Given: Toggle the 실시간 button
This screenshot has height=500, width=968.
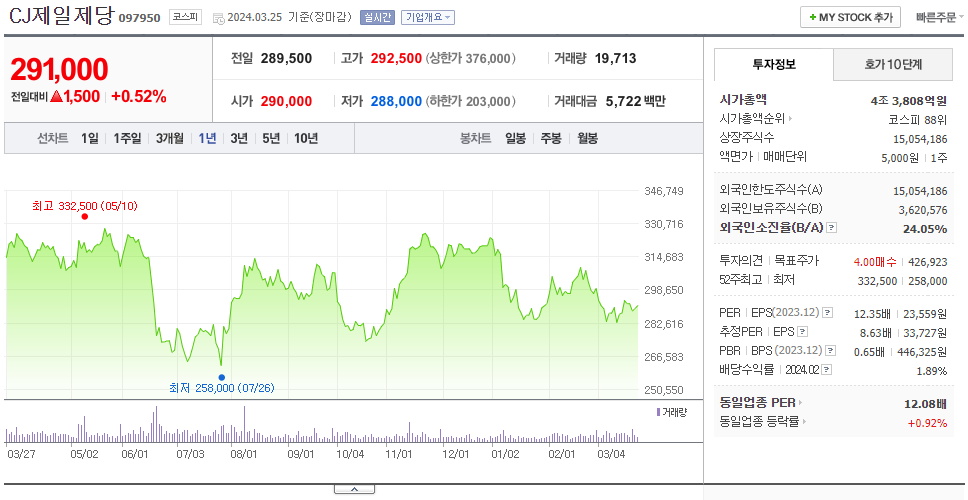Looking at the screenshot, I should pos(377,17).
